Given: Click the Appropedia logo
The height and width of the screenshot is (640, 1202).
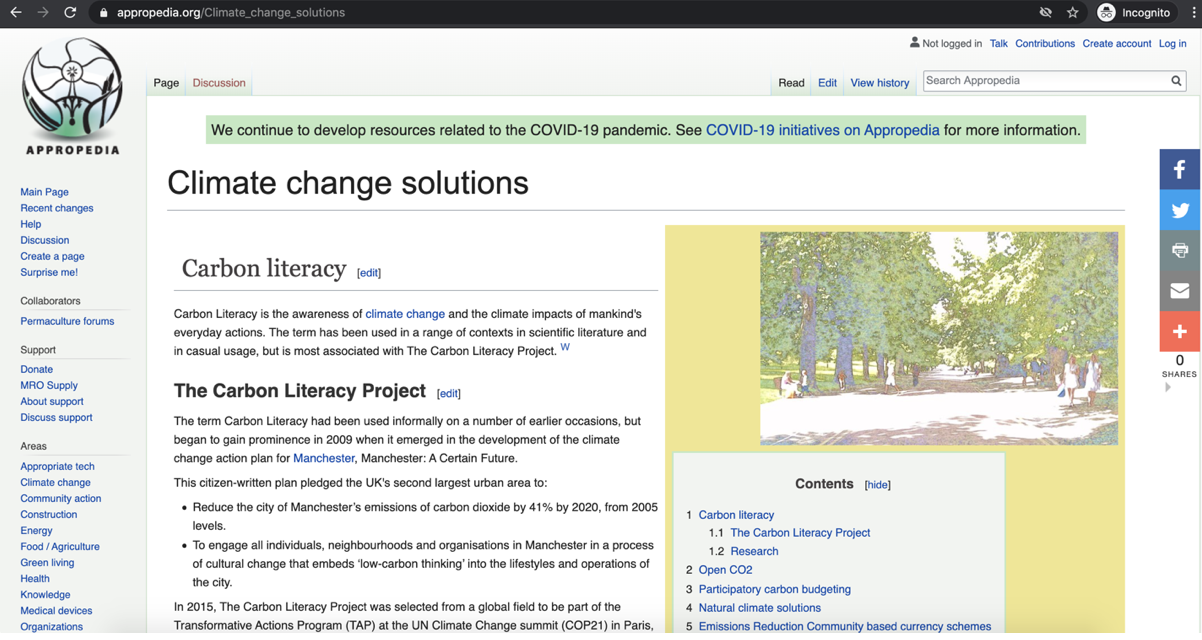Looking at the screenshot, I should pyautogui.click(x=72, y=96).
